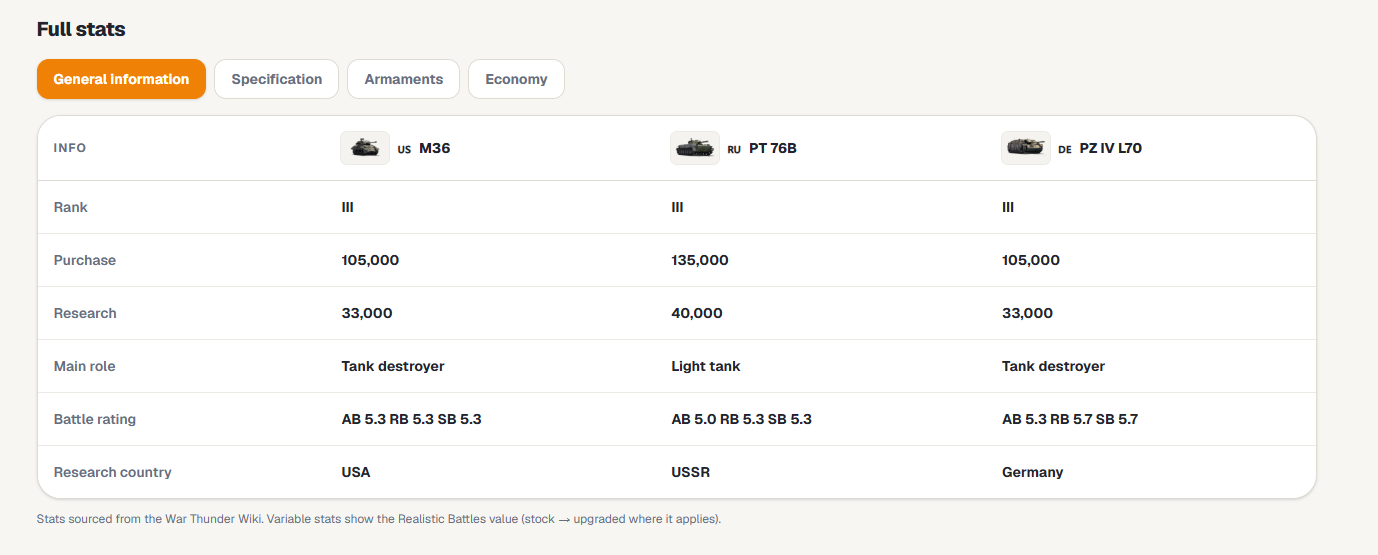Click the Battle rating row label
1378x555 pixels.
pyautogui.click(x=95, y=419)
